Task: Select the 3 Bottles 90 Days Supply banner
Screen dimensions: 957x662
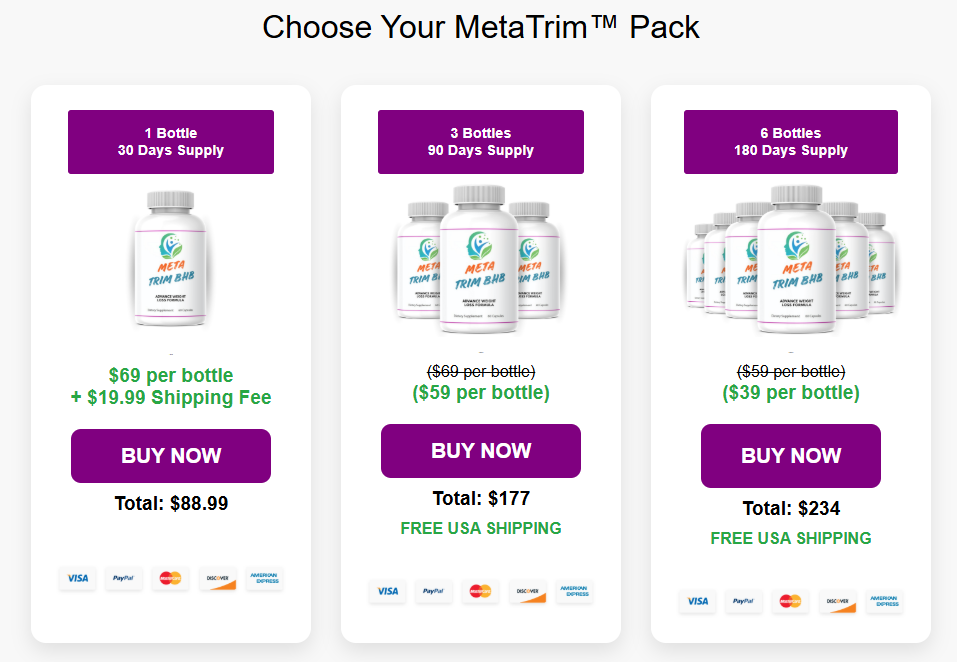Action: coord(480,142)
